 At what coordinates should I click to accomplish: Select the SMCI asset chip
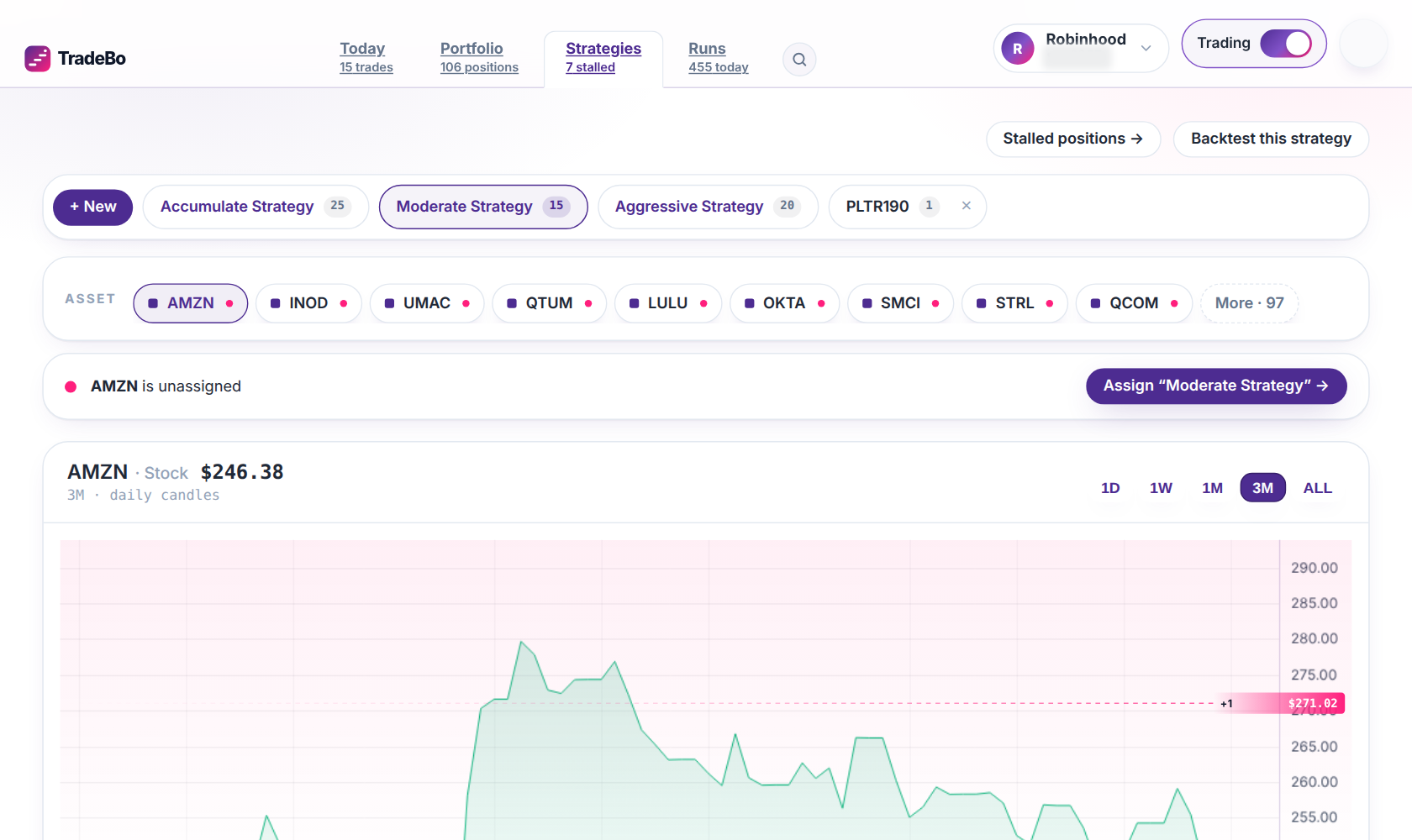[900, 303]
